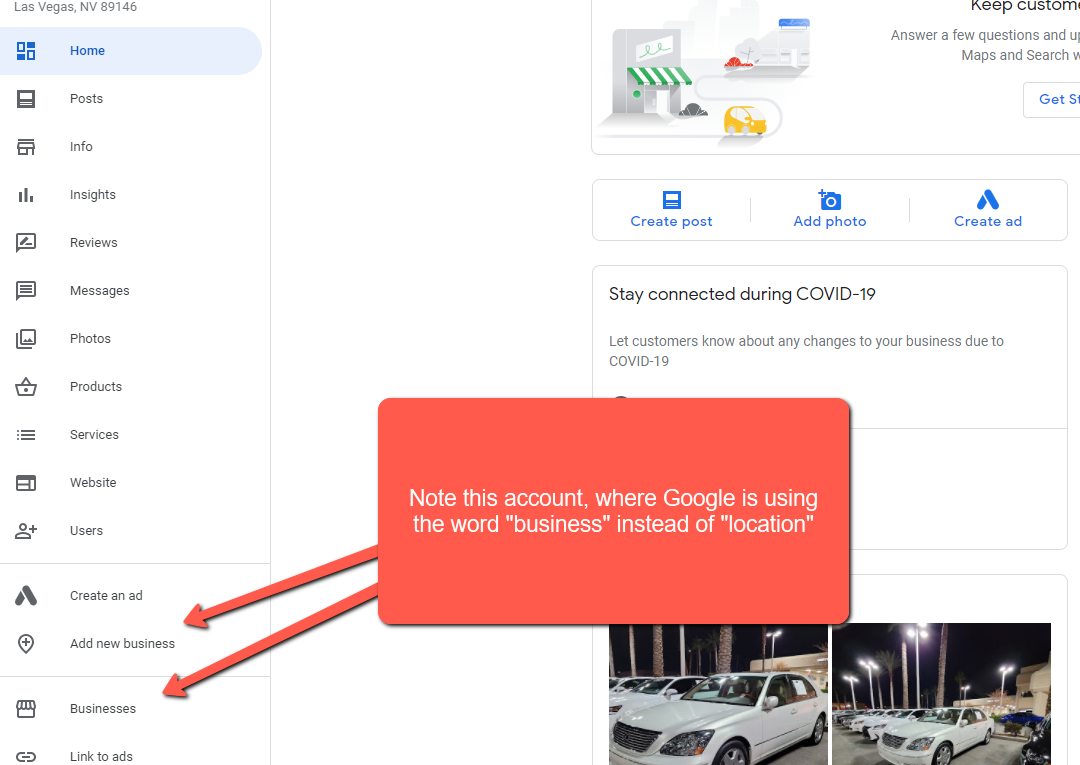
Task: Click the Users add-person icon
Action: tap(26, 531)
